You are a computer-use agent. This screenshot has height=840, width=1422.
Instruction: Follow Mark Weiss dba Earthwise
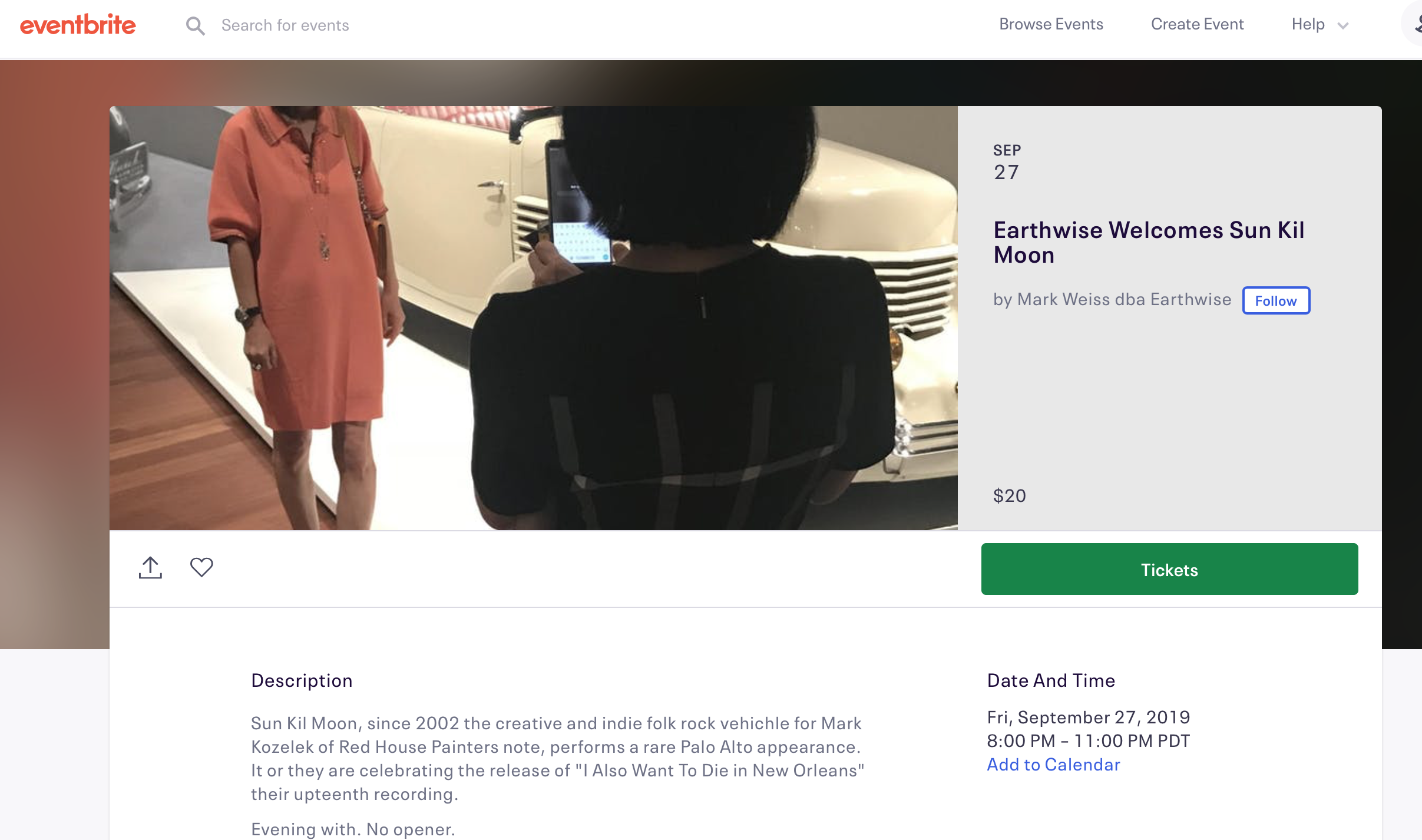(x=1276, y=300)
